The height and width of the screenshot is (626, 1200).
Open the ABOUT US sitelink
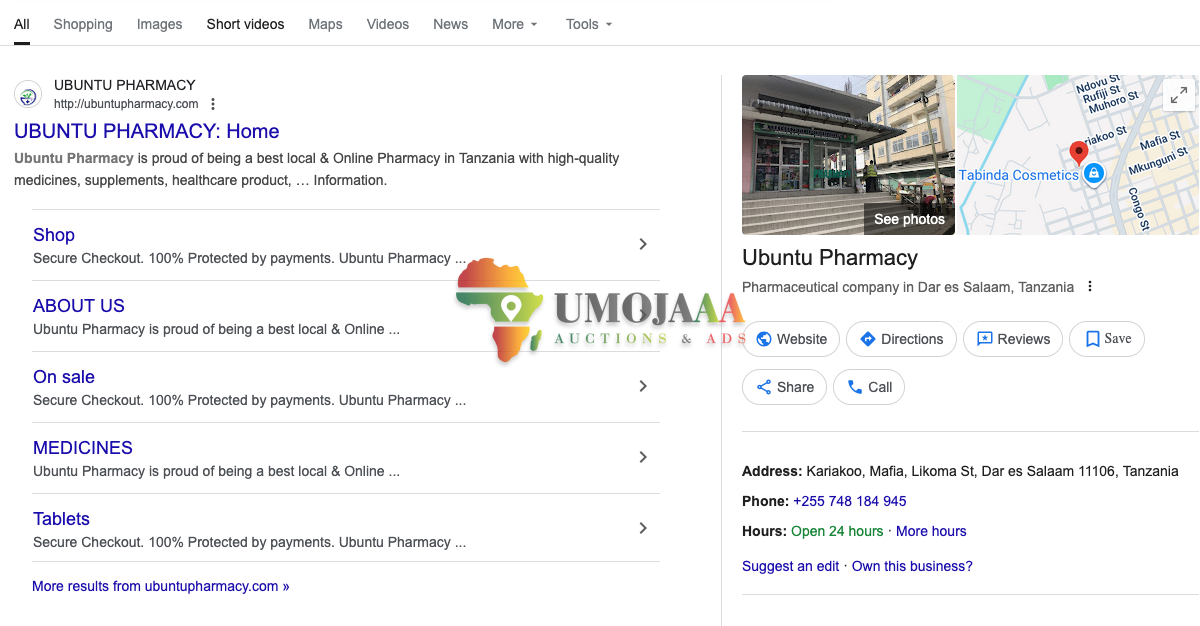(79, 306)
